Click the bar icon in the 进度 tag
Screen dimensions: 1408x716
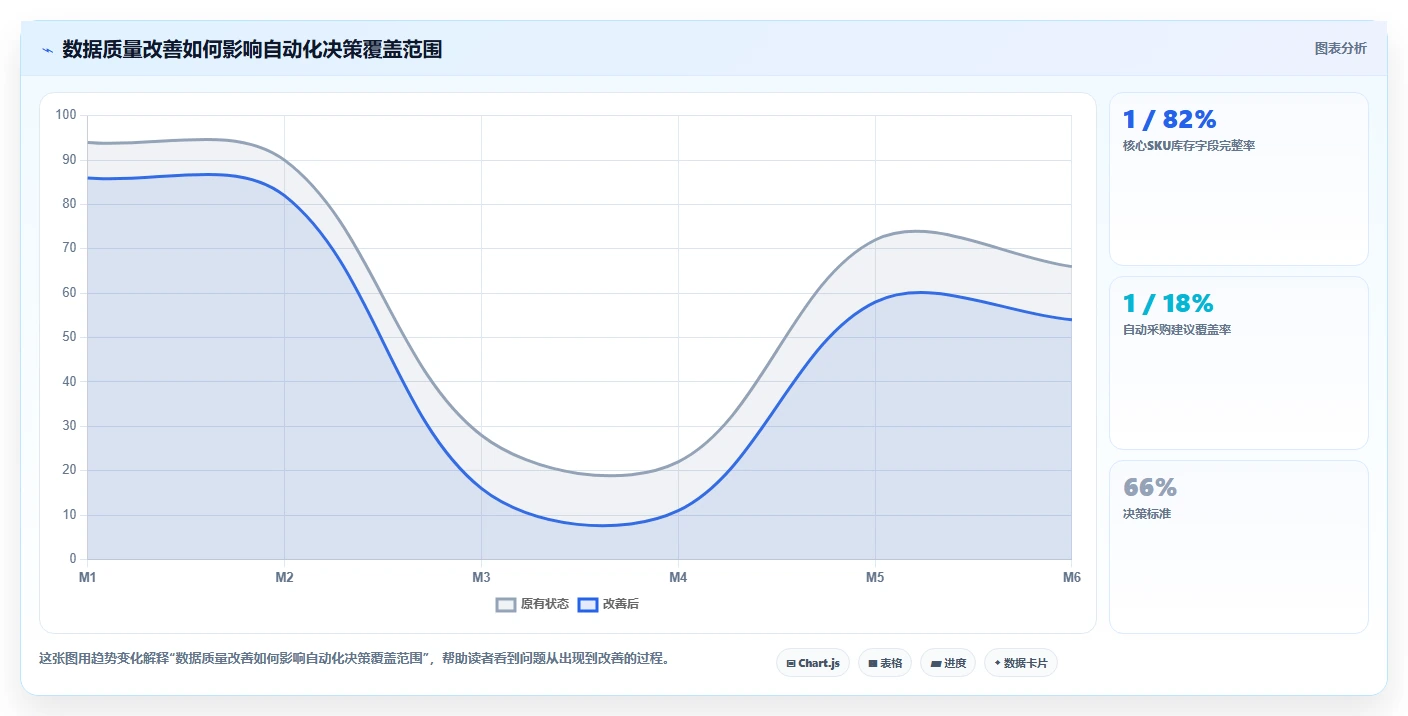935,663
